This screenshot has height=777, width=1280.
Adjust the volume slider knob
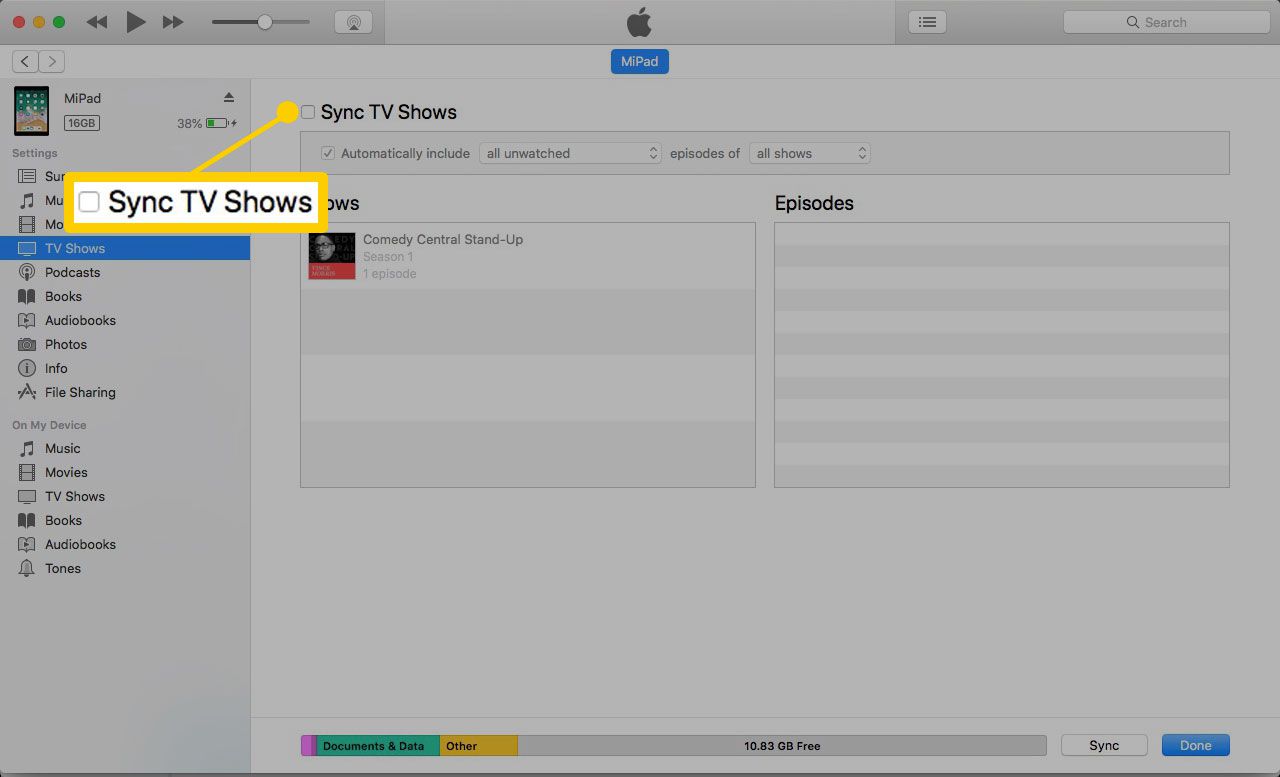(x=265, y=22)
